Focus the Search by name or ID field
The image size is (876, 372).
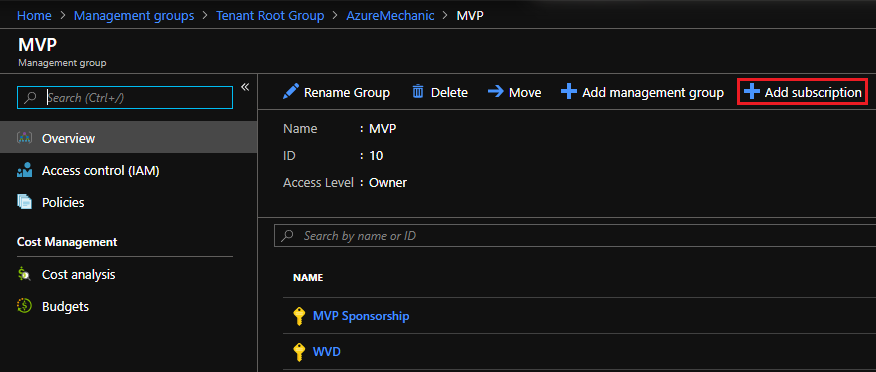click(x=575, y=236)
